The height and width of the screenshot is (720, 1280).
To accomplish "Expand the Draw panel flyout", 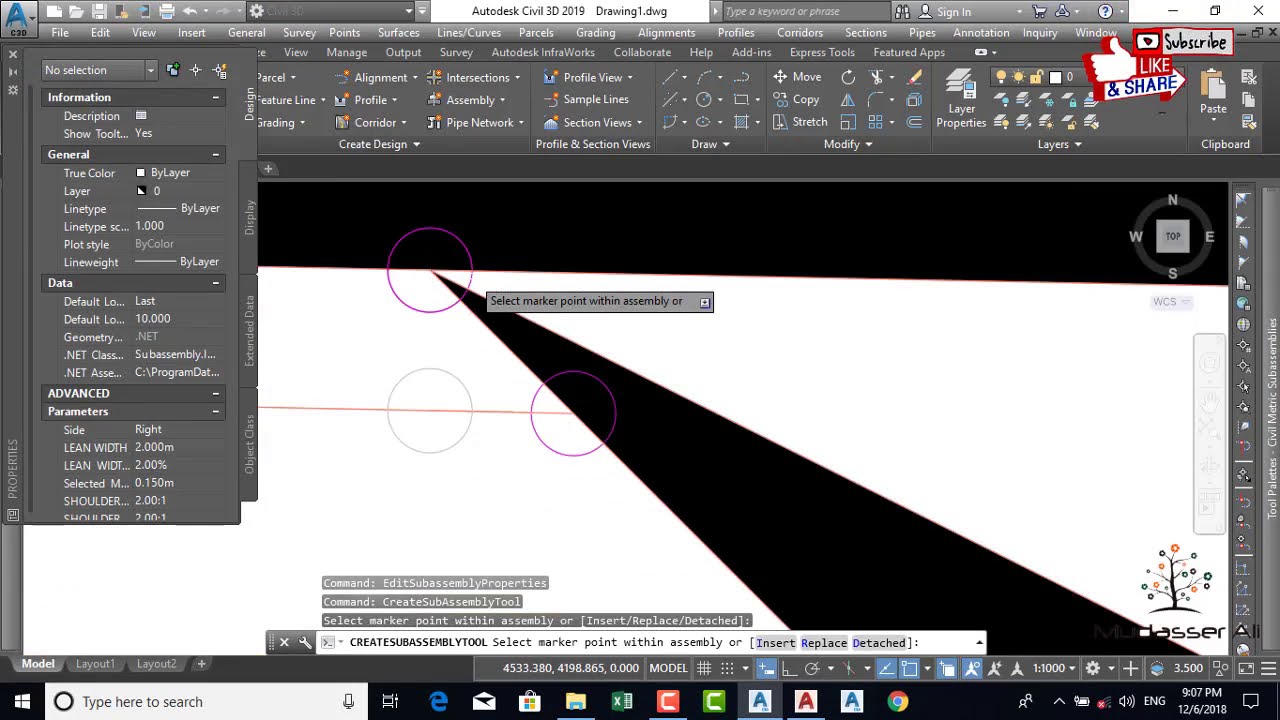I will 710,144.
